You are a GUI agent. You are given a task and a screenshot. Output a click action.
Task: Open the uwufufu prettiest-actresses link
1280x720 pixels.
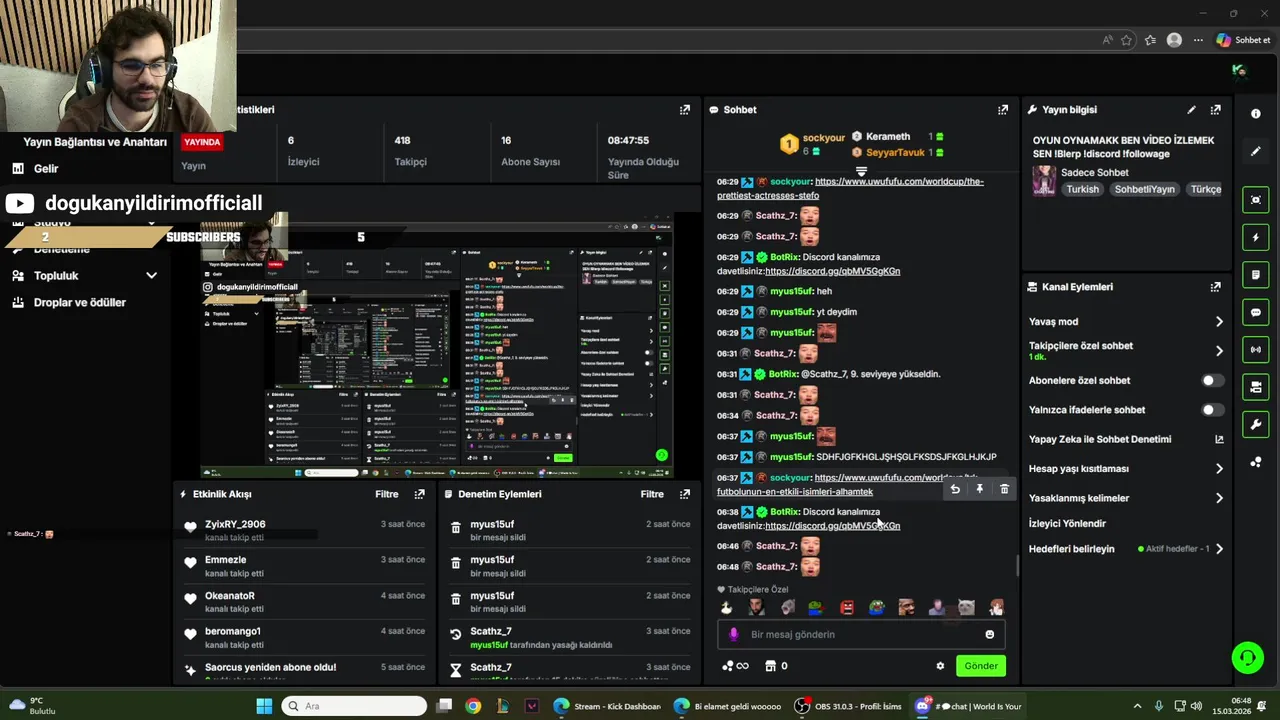(x=850, y=188)
